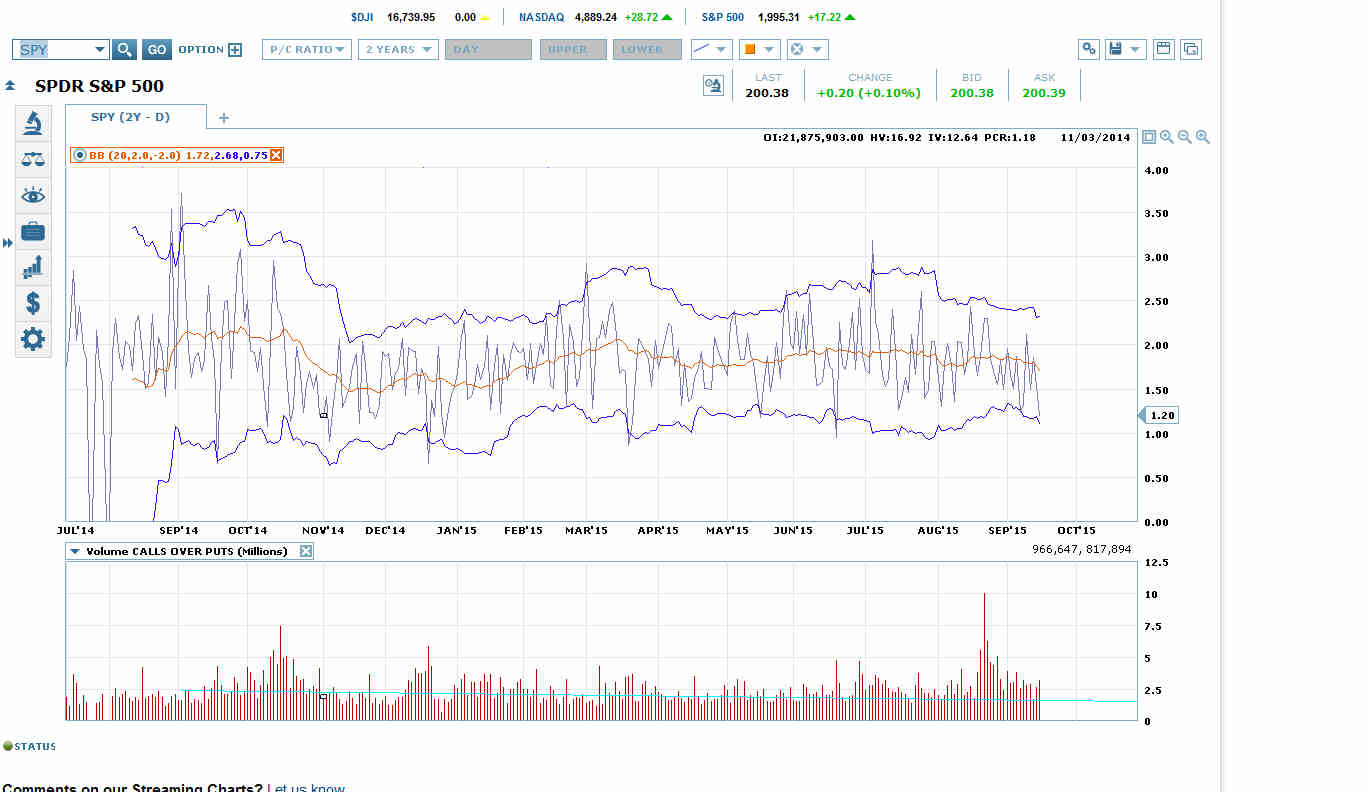Click the first zoom magnifier above price axis
The width and height of the screenshot is (1365, 792).
pos(1167,137)
